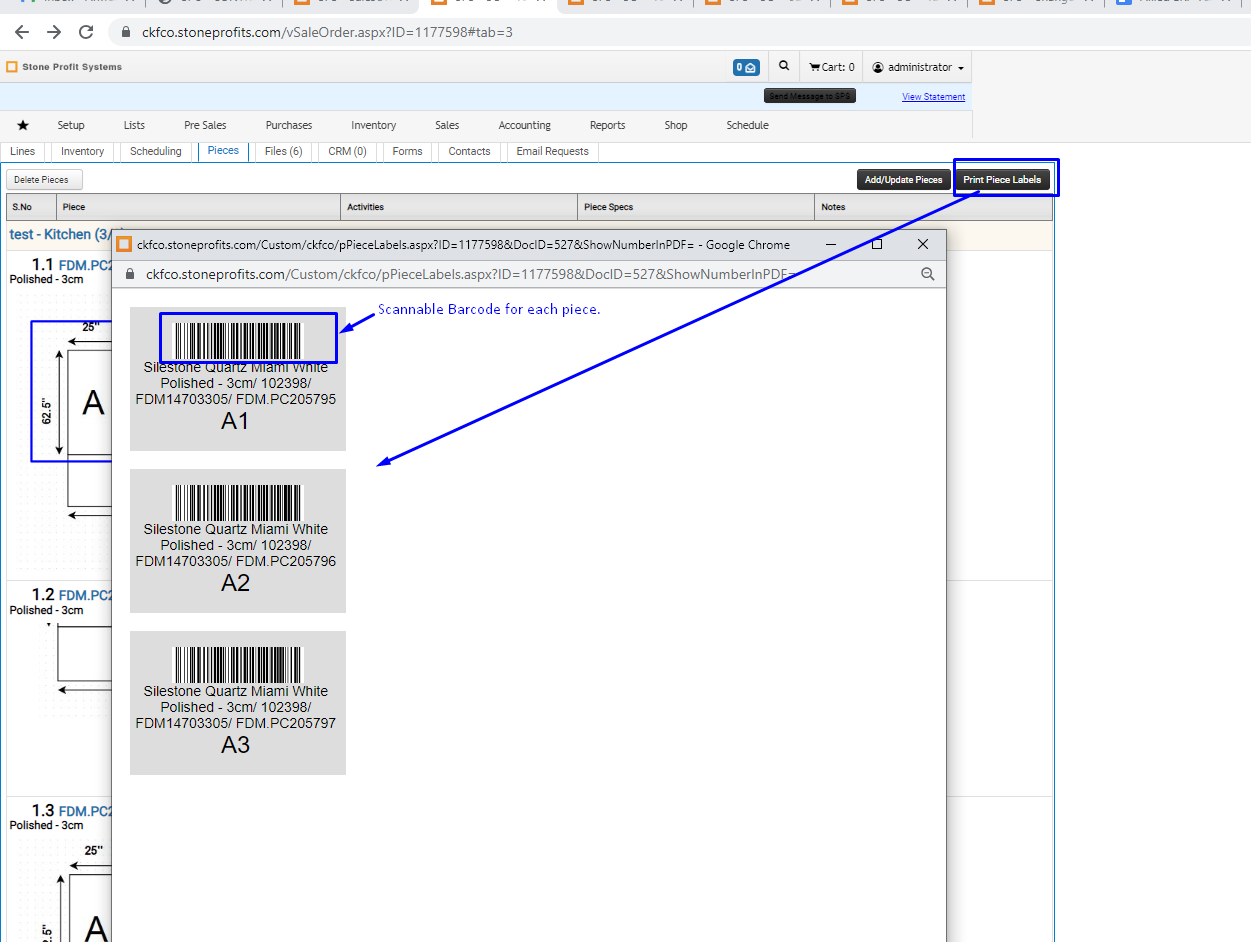Open the Shop menu
The height and width of the screenshot is (942, 1251).
point(676,125)
